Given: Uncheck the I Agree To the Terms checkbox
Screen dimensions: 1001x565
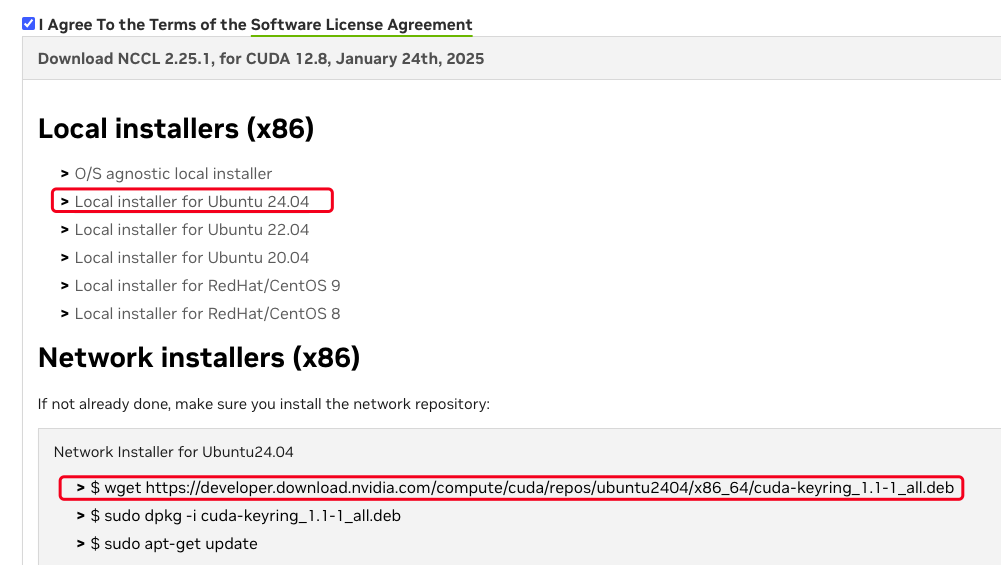Looking at the screenshot, I should pos(28,24).
